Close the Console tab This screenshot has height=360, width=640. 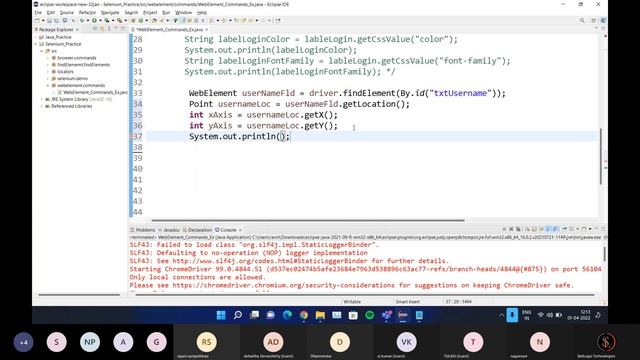pyautogui.click(x=240, y=230)
